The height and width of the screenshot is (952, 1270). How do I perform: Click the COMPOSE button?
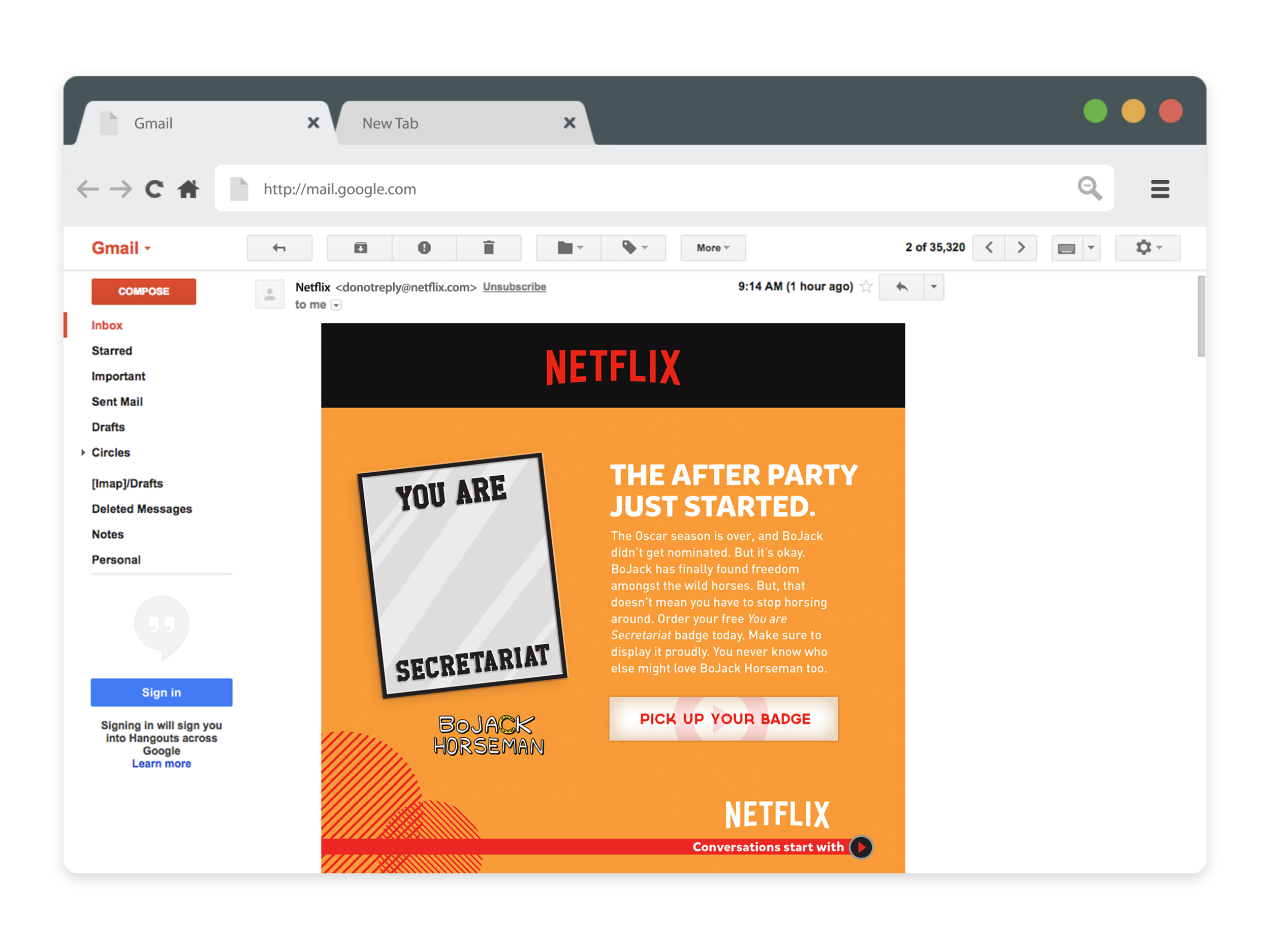click(144, 291)
